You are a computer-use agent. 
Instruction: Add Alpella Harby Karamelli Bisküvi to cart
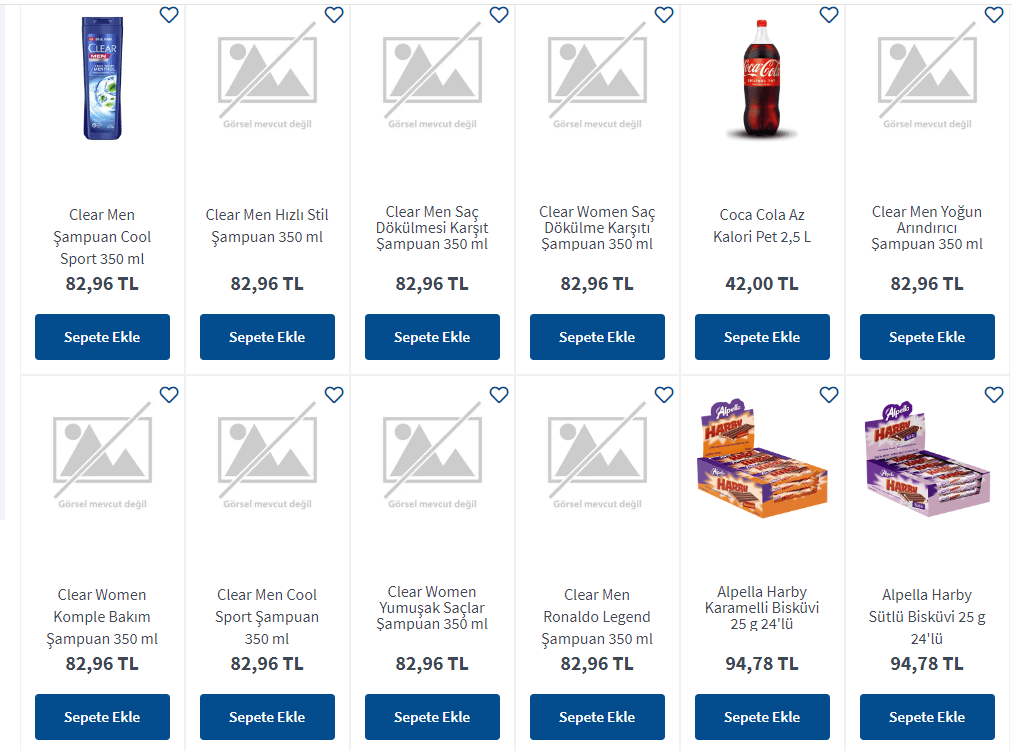click(x=762, y=717)
